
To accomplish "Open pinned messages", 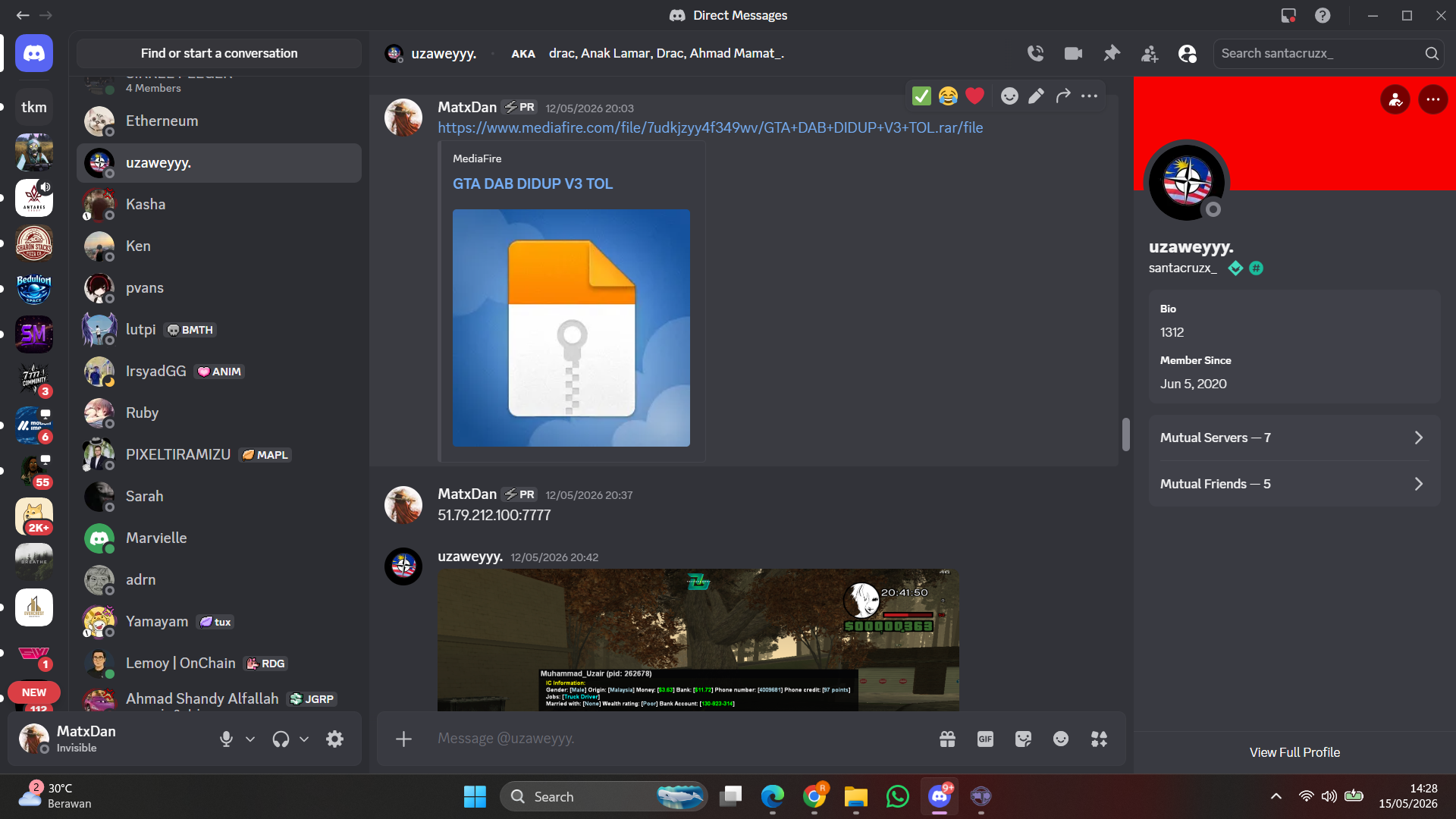I will click(x=1112, y=53).
